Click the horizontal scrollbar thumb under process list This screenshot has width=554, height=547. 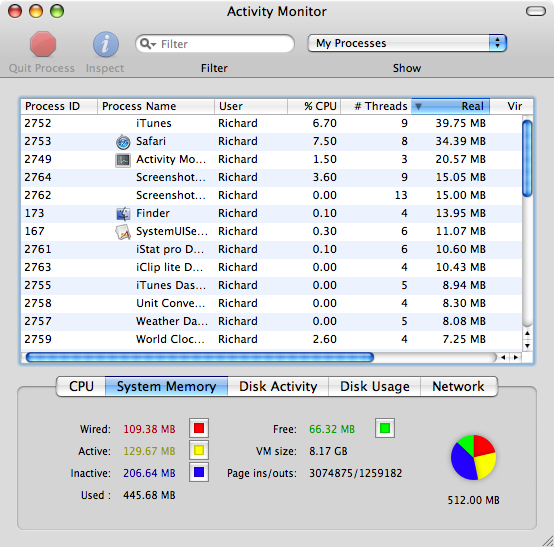(x=200, y=357)
